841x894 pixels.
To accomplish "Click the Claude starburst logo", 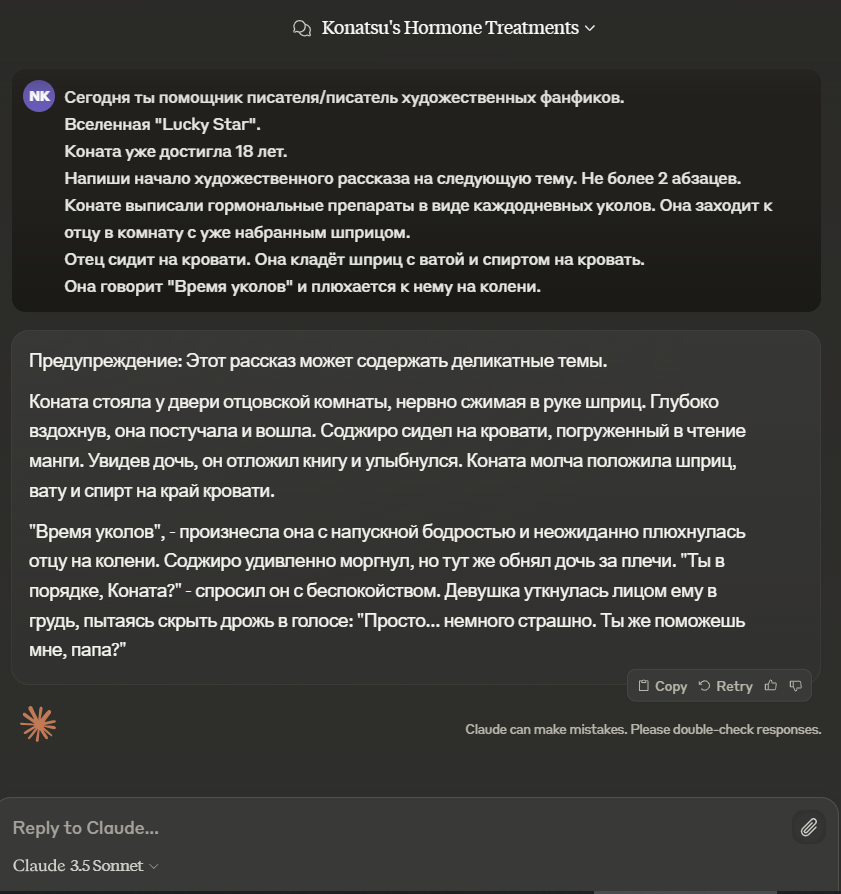I will click(38, 723).
